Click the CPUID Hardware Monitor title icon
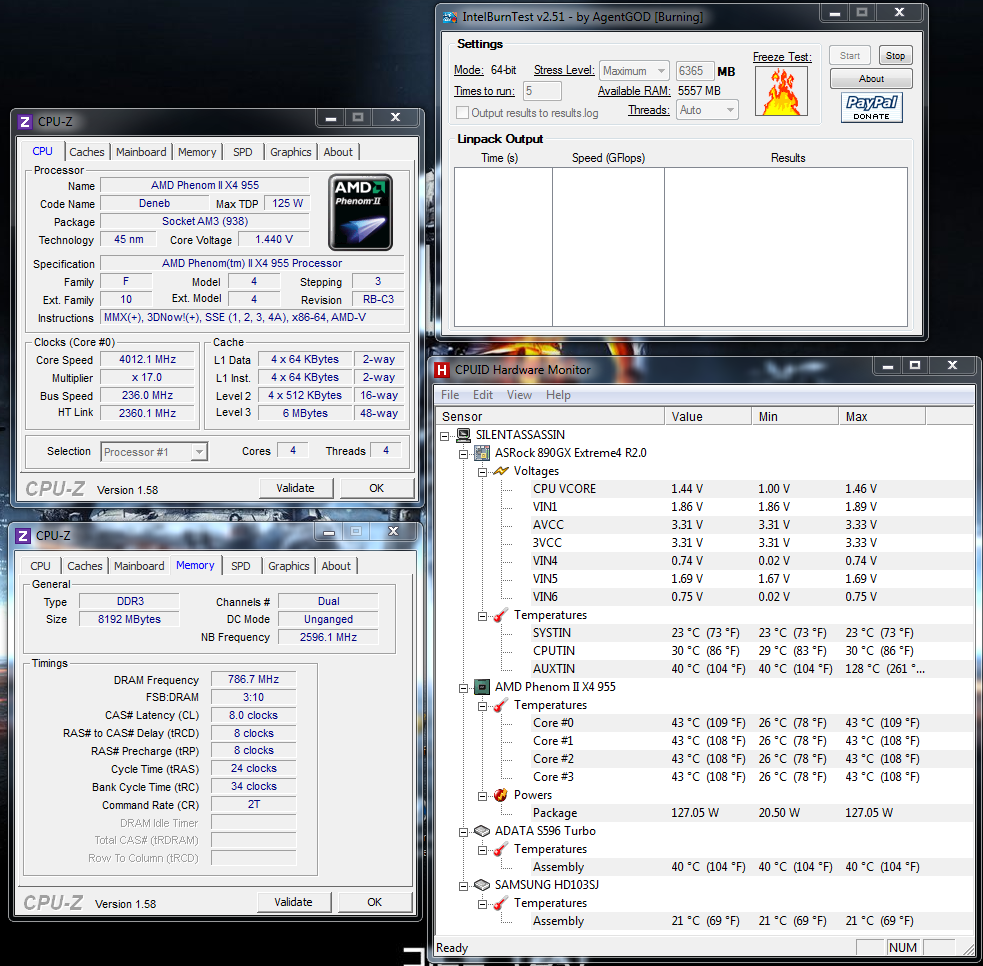 [x=442, y=370]
